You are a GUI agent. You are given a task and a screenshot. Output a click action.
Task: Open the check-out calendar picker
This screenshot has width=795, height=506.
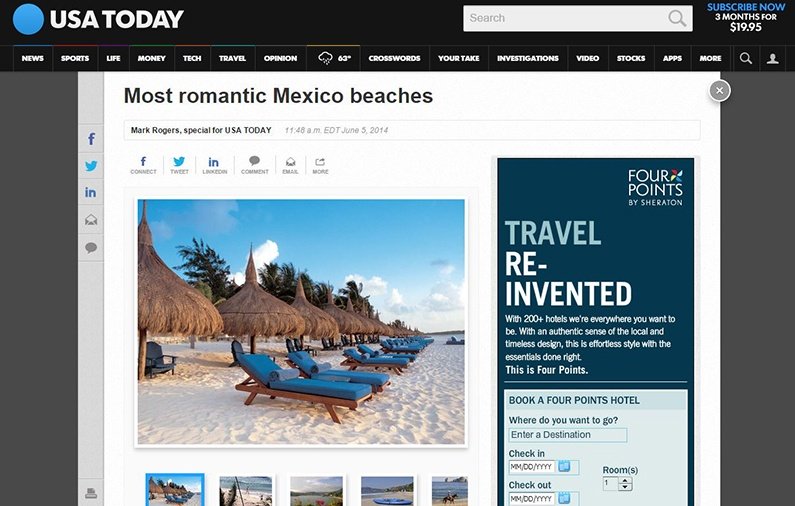[x=564, y=498]
